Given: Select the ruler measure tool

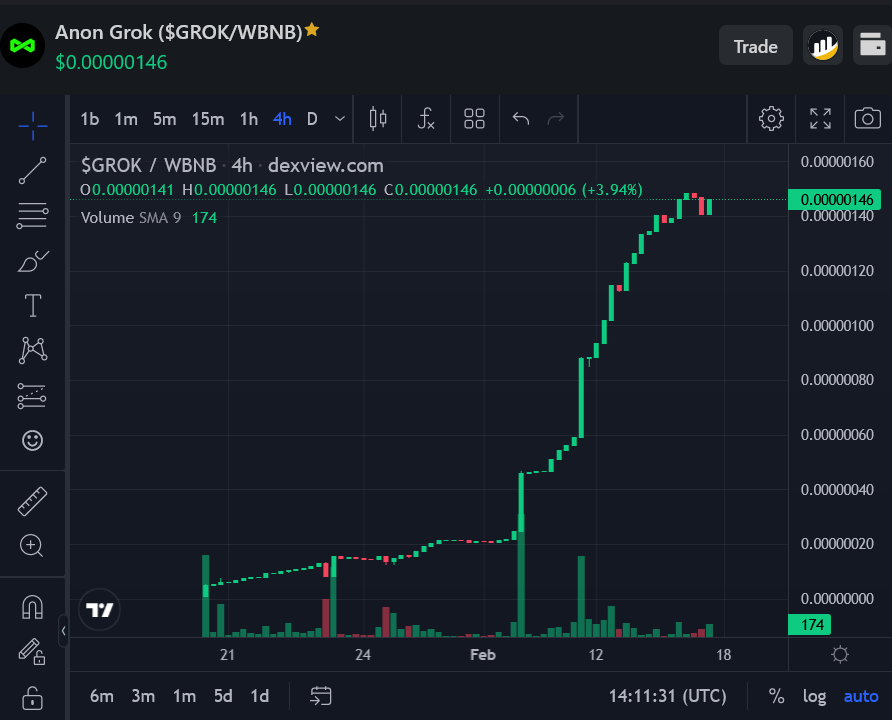Looking at the screenshot, I should tap(32, 501).
